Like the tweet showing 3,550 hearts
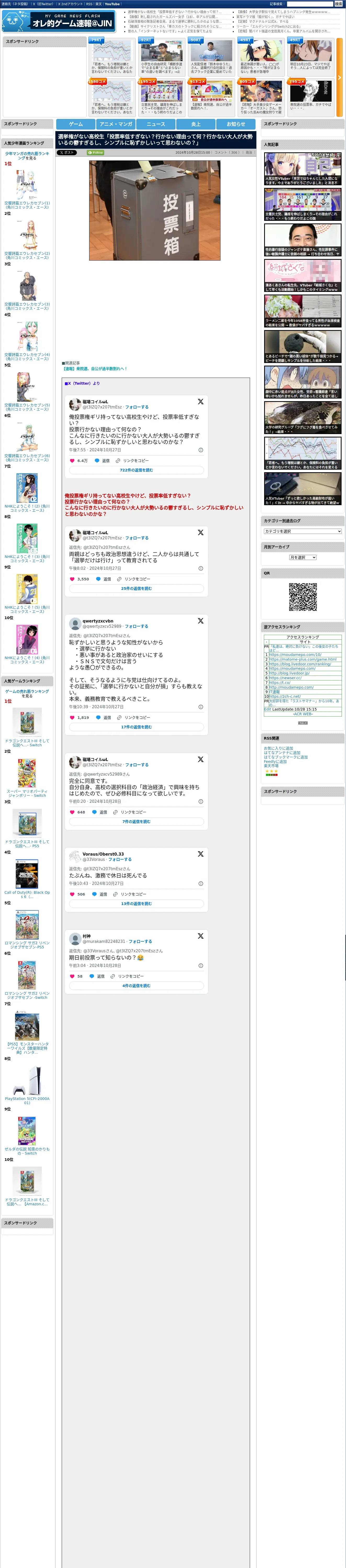Viewport: 346px width, 1568px height. [x=72, y=579]
